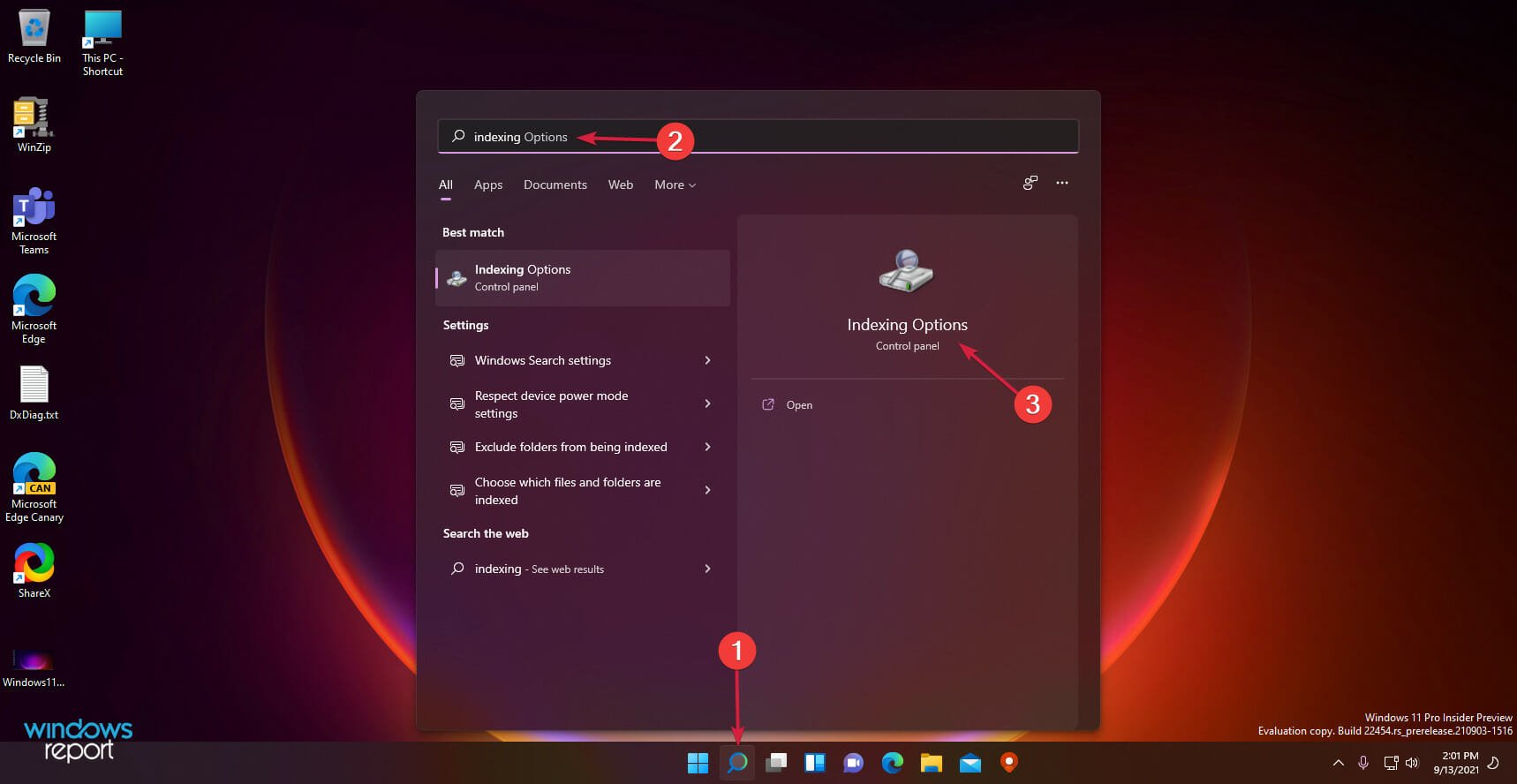Click the volume speaker icon in tray
The width and height of the screenshot is (1517, 784).
[x=1412, y=763]
